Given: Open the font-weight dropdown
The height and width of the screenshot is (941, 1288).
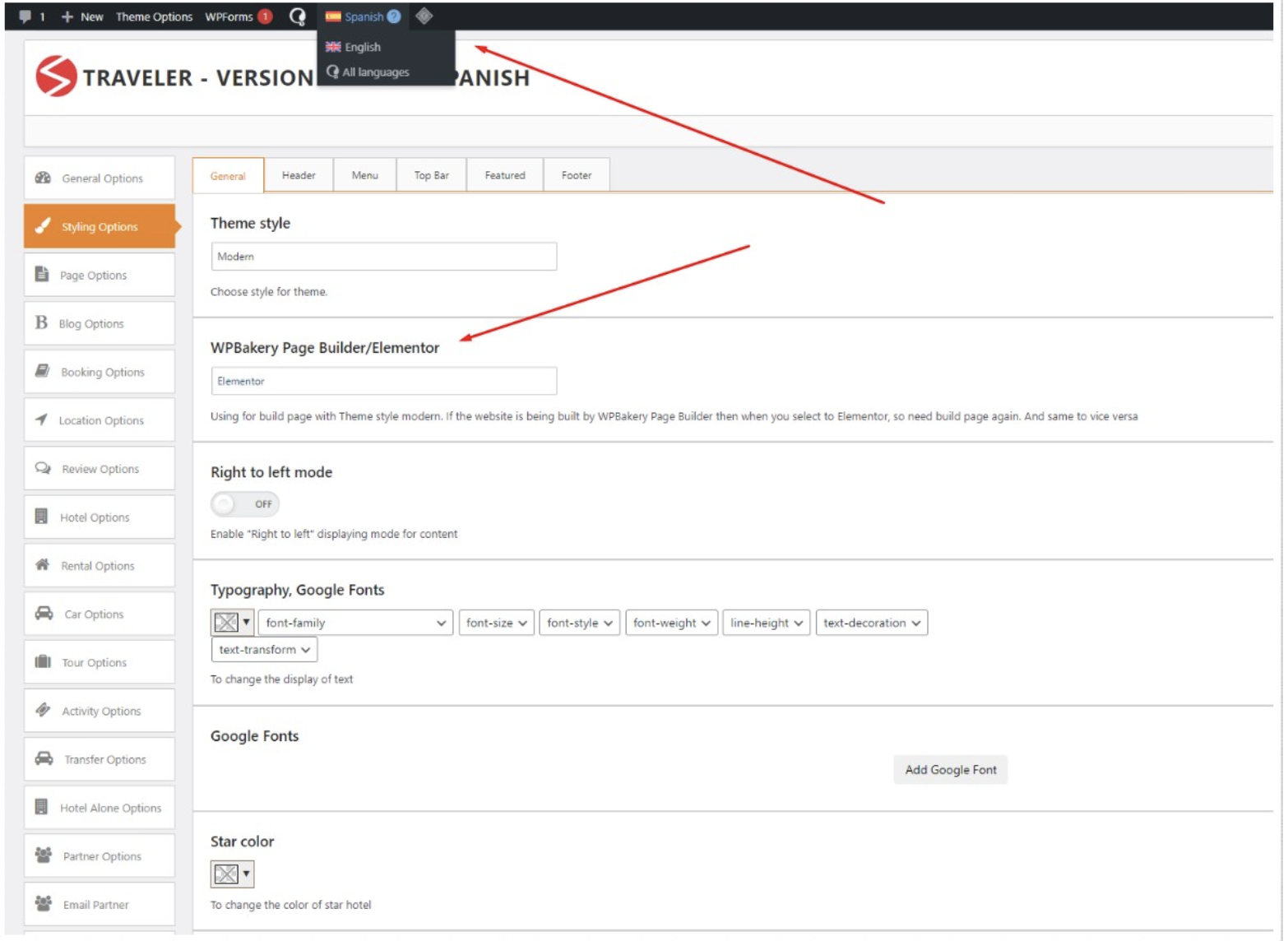Looking at the screenshot, I should click(x=671, y=623).
